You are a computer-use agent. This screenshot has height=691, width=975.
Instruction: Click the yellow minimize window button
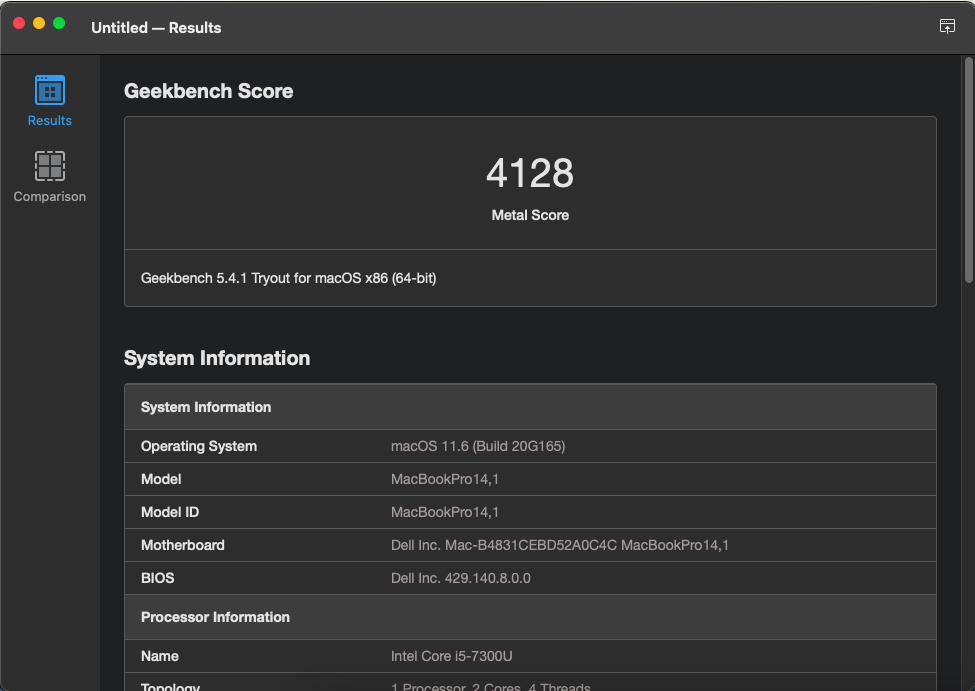tap(39, 24)
